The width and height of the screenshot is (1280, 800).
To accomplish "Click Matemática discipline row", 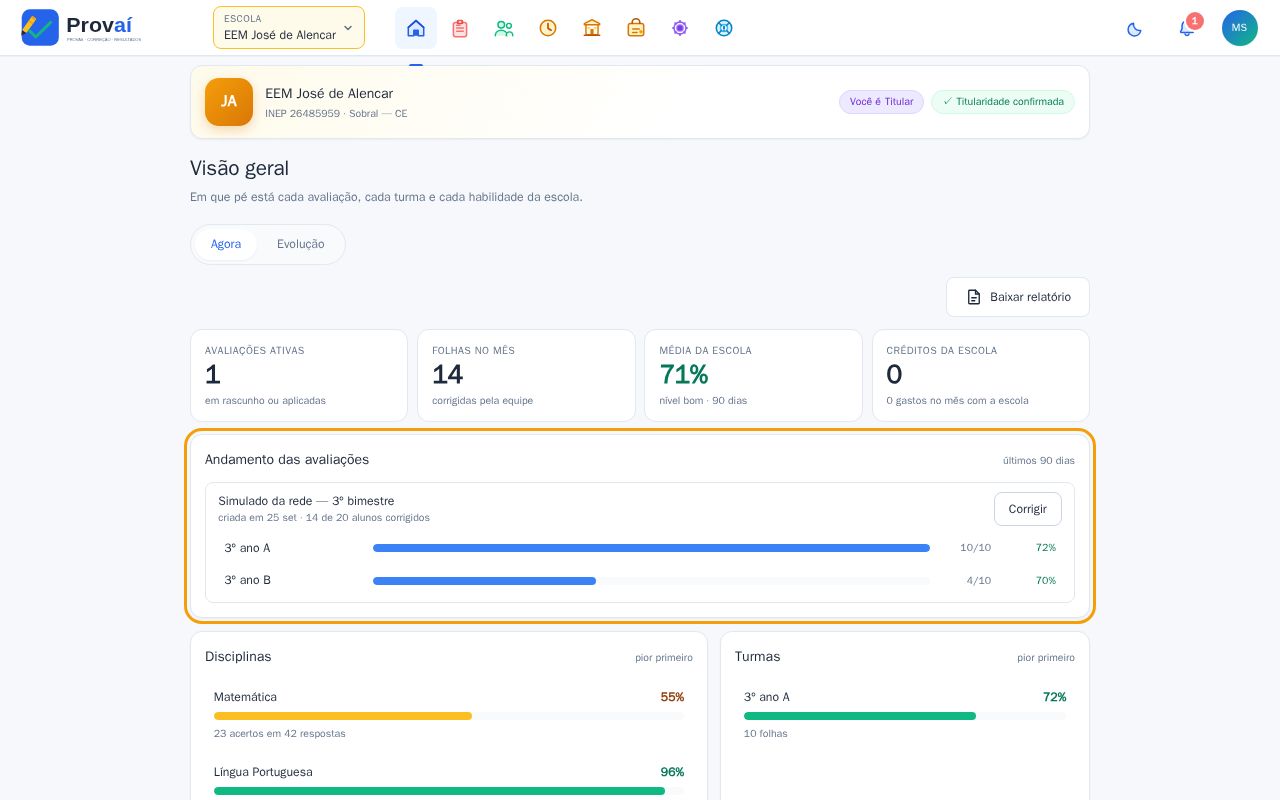I will point(449,715).
